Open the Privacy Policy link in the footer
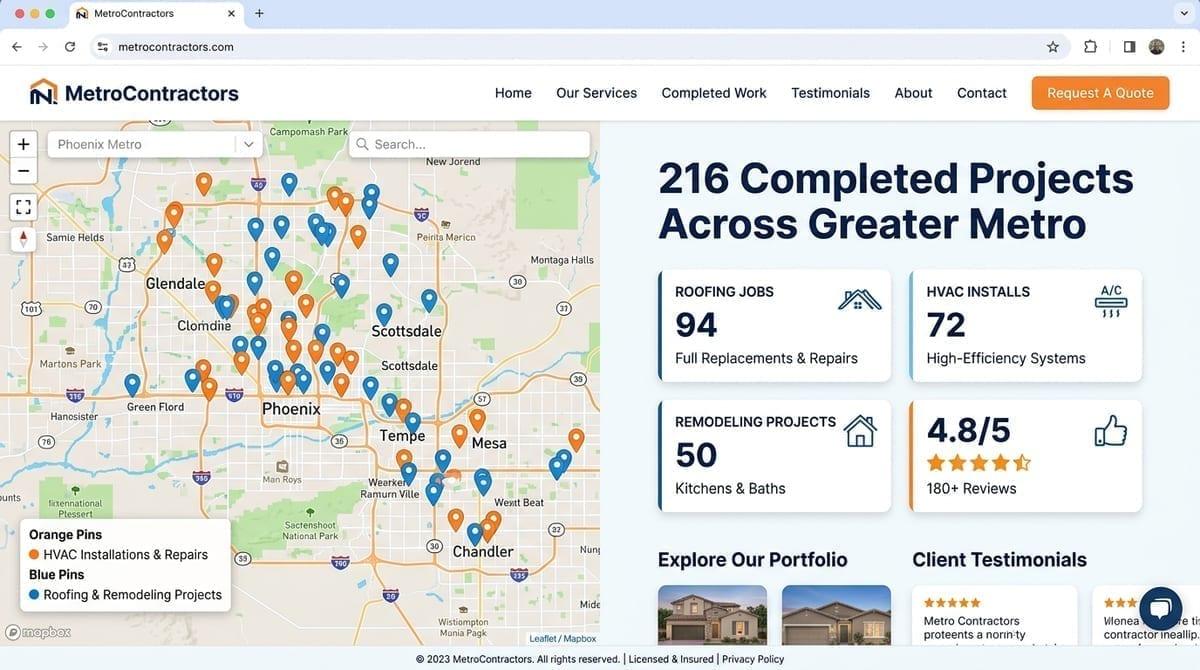Image resolution: width=1200 pixels, height=670 pixels. click(752, 658)
